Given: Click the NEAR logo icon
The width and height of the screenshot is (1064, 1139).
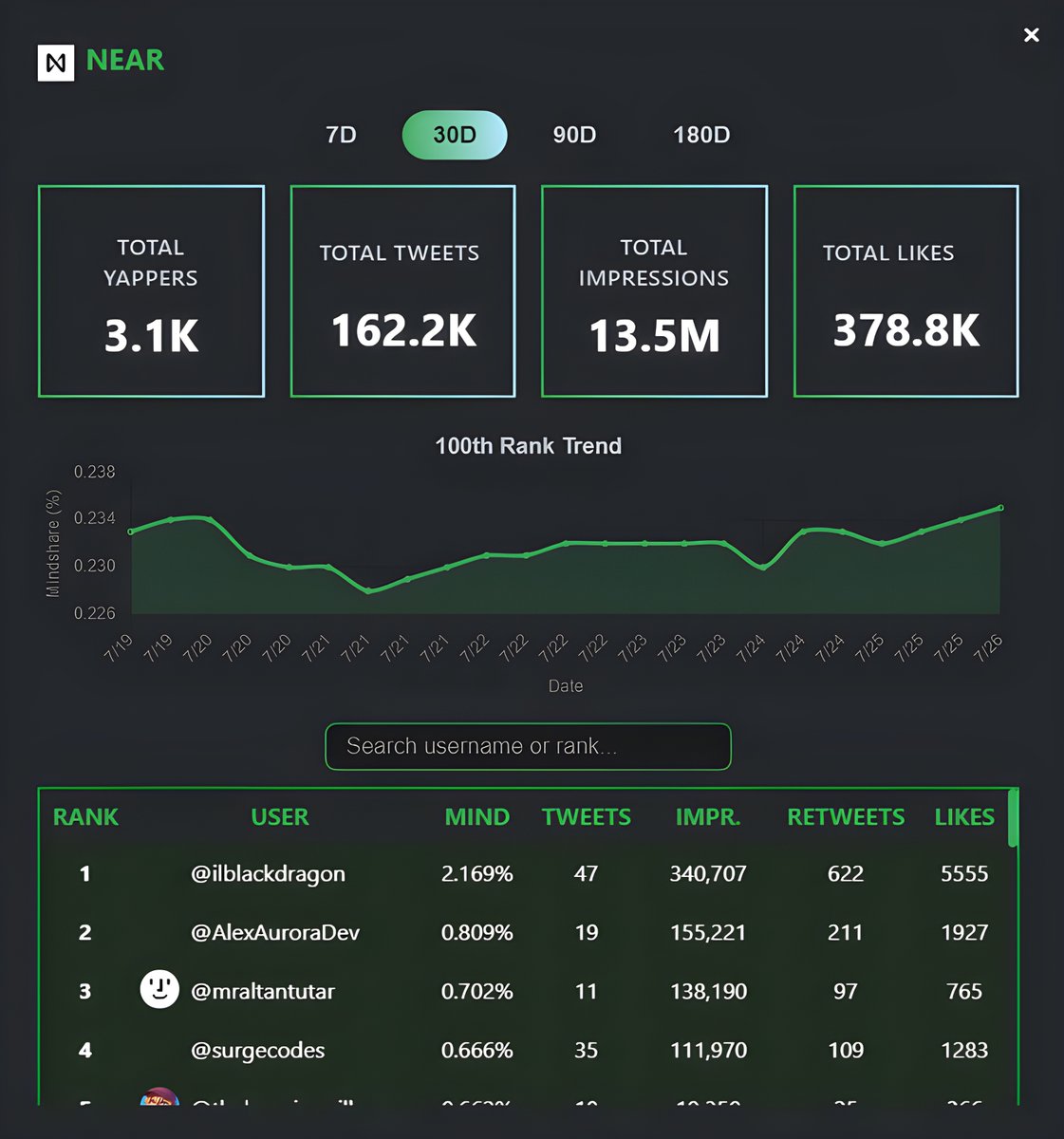Looking at the screenshot, I should 56,63.
